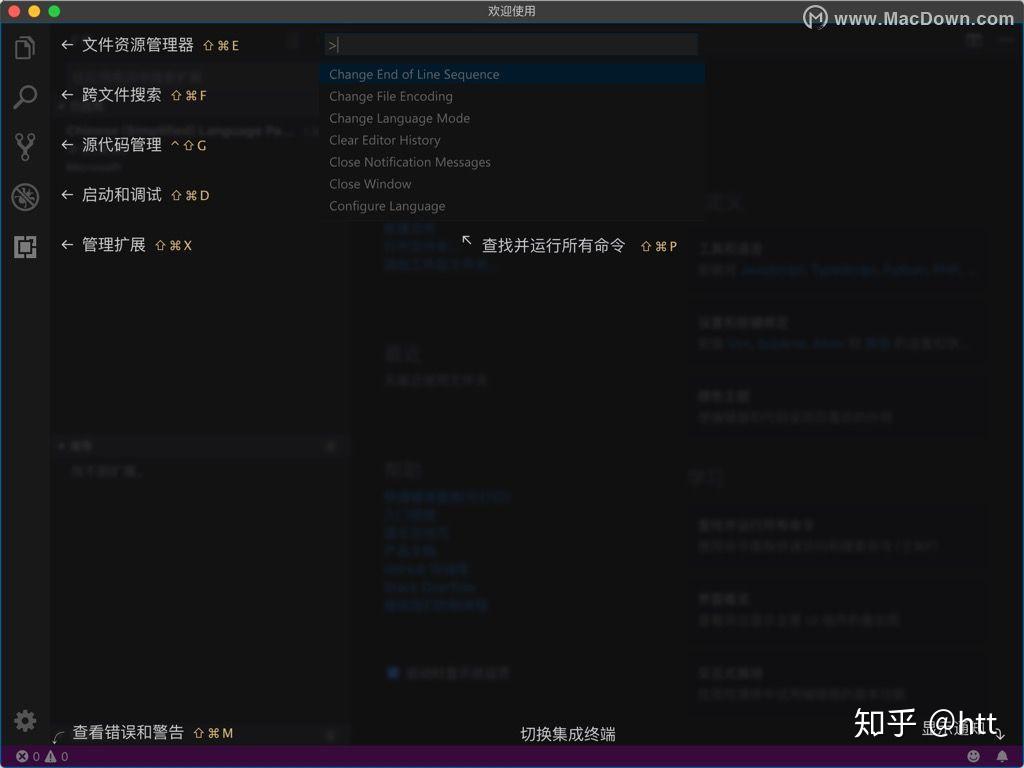Open the Explorer files icon in the activity bar
The image size is (1024, 768).
25,48
